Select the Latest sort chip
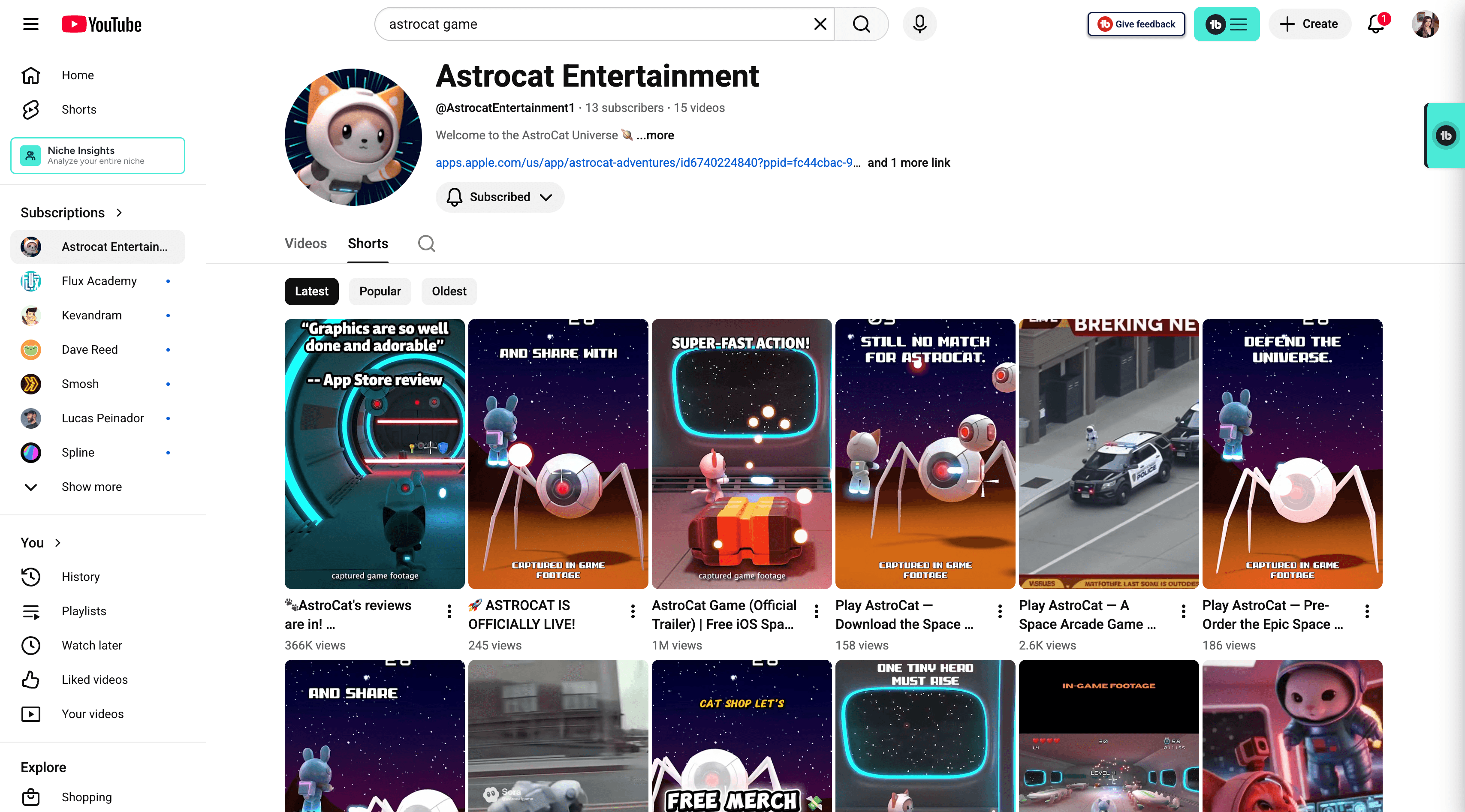Viewport: 1465px width, 812px height. click(x=311, y=291)
